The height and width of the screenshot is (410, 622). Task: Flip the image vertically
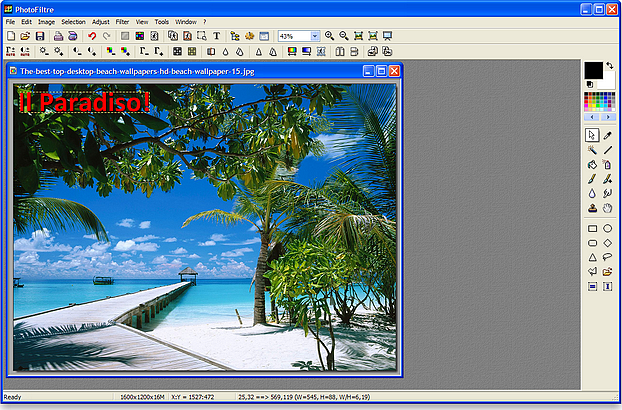pos(354,51)
